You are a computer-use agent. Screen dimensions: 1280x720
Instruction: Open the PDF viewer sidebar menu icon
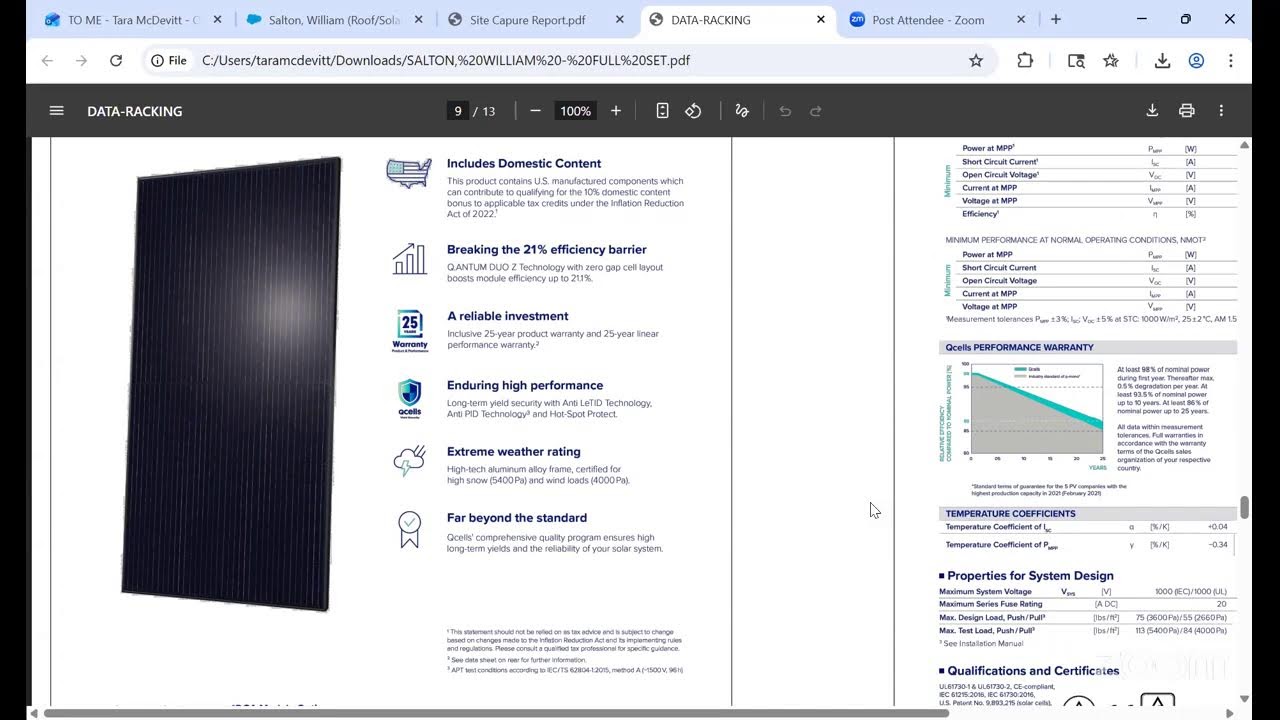[x=57, y=111]
